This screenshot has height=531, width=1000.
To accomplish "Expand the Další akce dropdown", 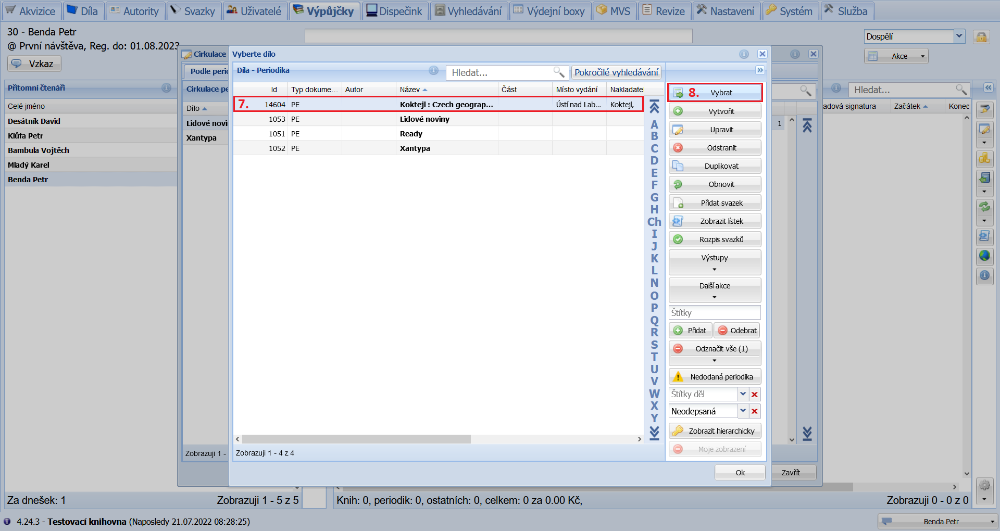I will [715, 289].
